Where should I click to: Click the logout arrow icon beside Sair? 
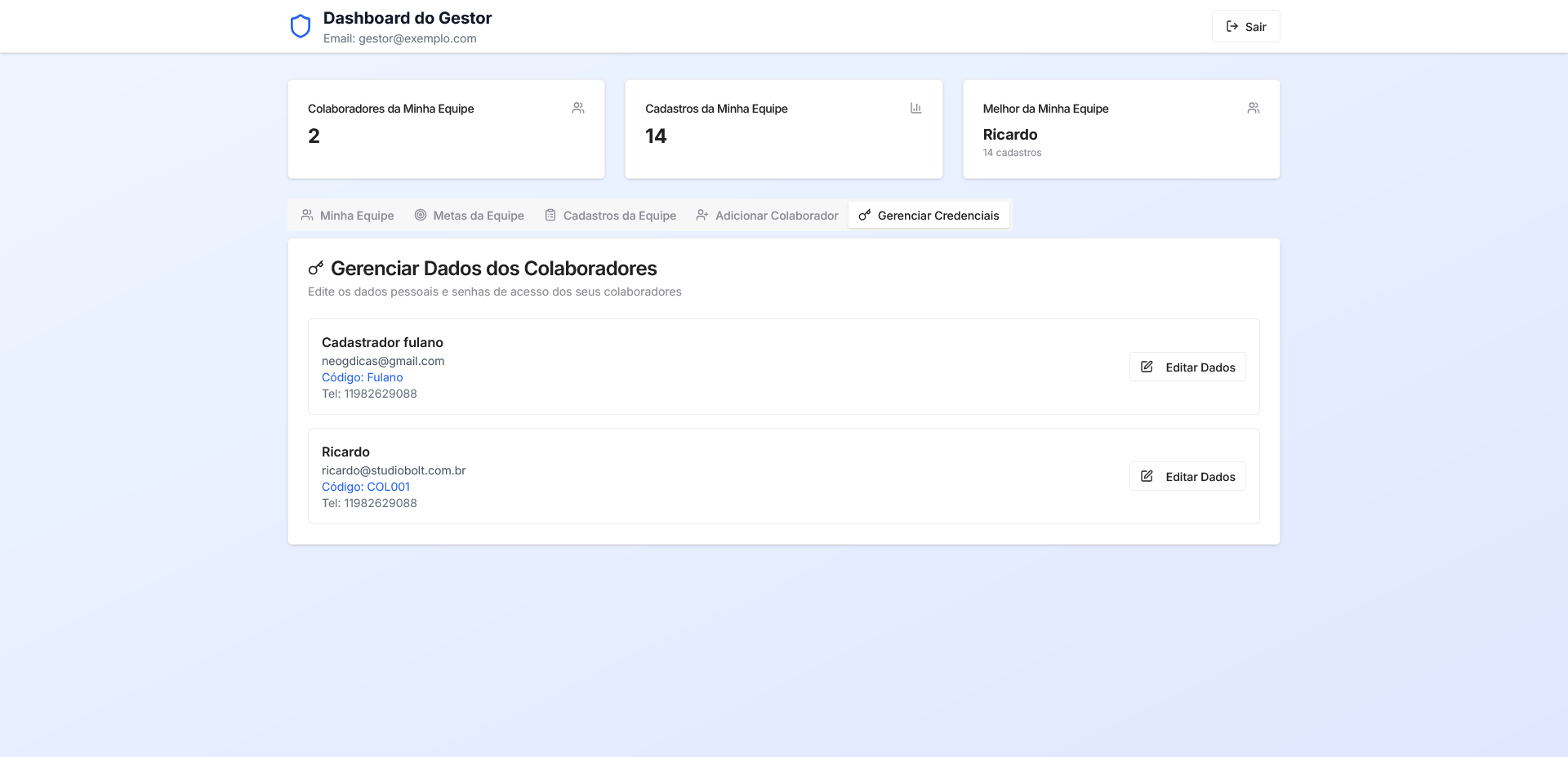pos(1232,26)
